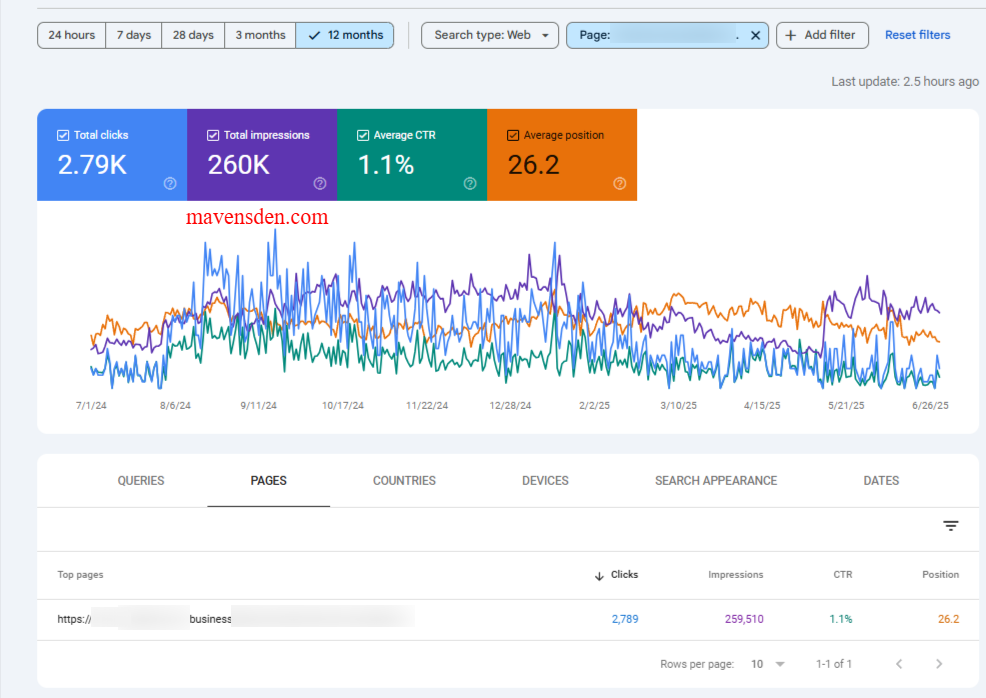Remove the Page filter with X icon

(755, 36)
